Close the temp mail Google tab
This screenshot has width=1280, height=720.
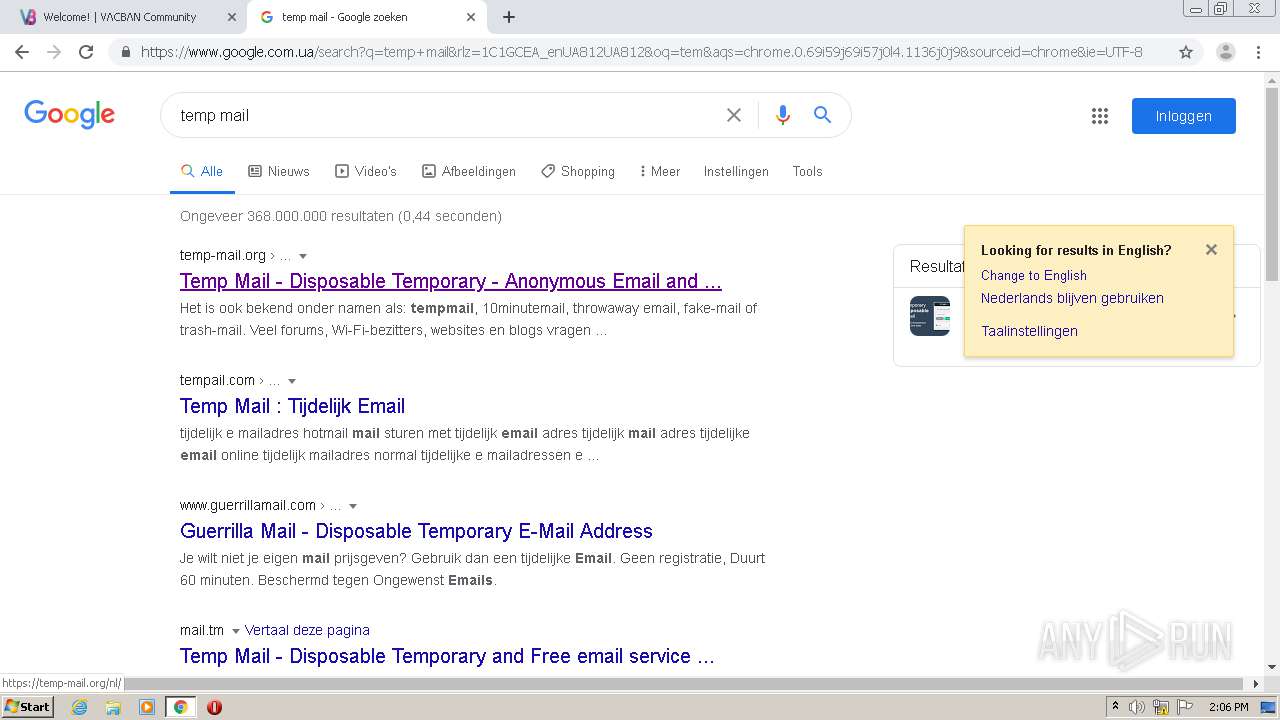click(x=471, y=17)
